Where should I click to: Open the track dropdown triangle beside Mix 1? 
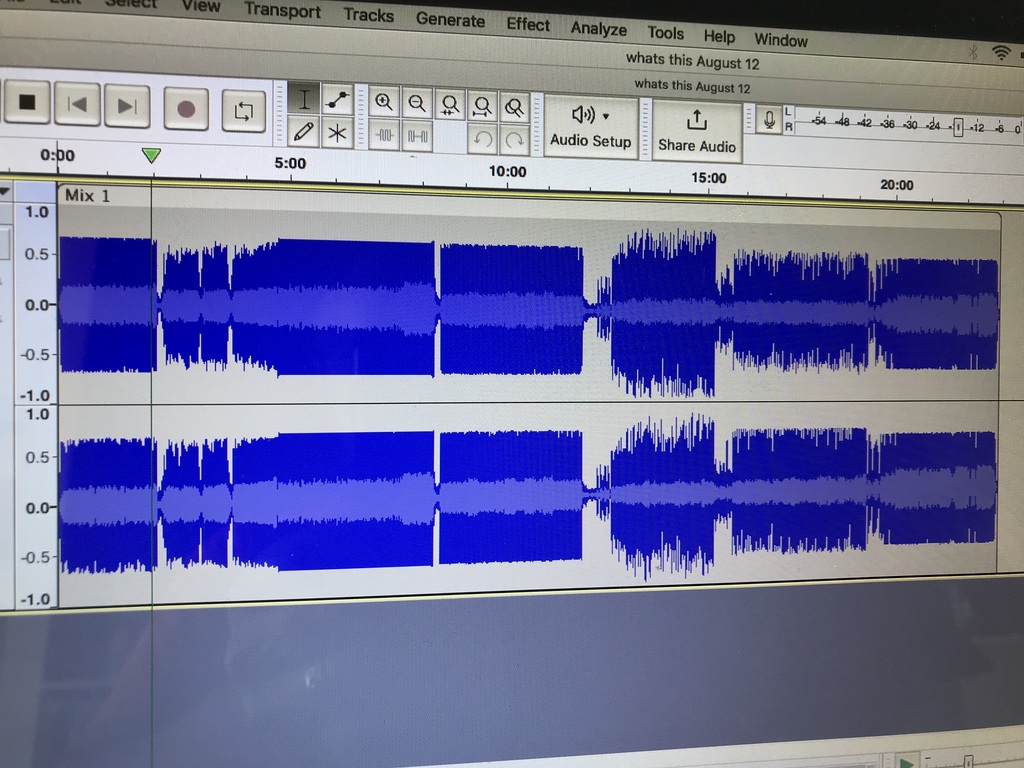tap(5, 191)
